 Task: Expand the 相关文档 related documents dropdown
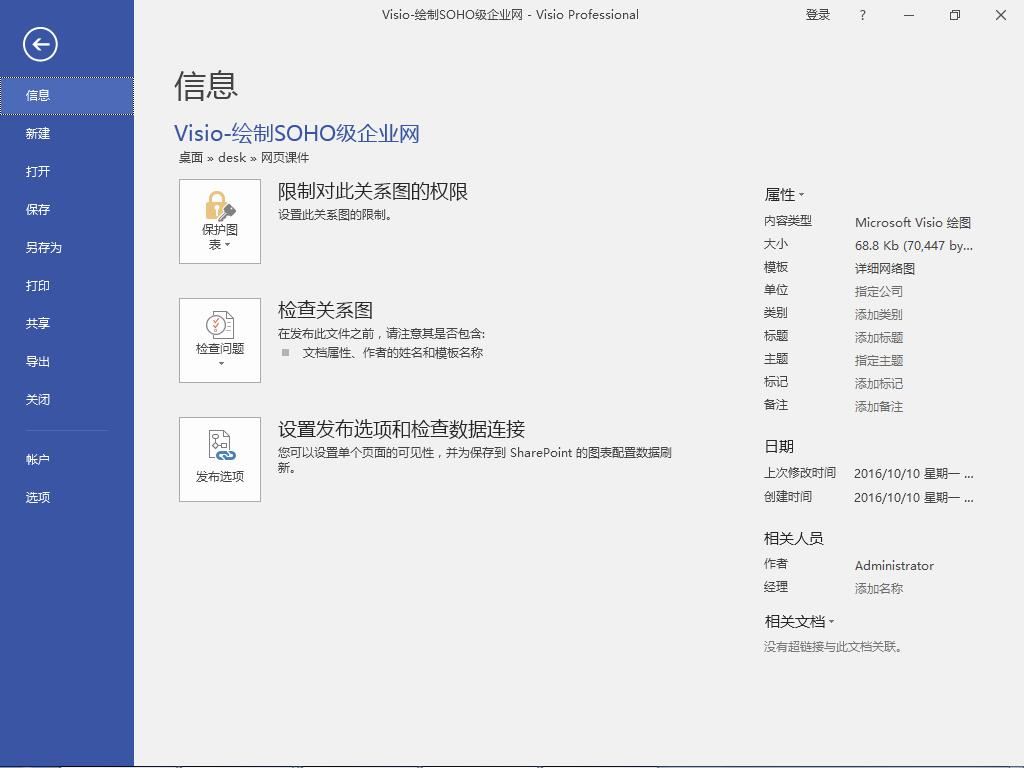(799, 622)
